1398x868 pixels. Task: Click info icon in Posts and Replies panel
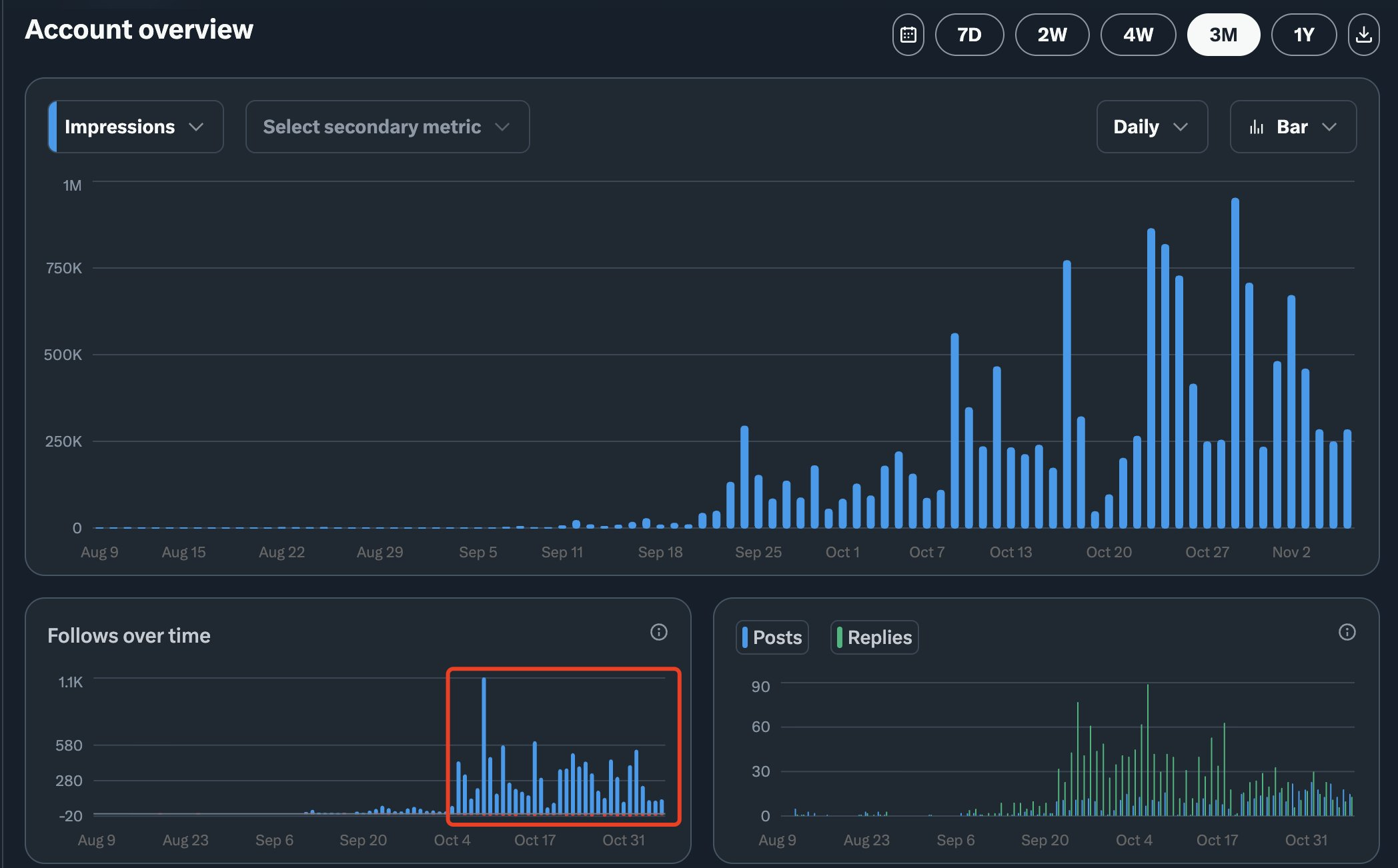click(1347, 632)
